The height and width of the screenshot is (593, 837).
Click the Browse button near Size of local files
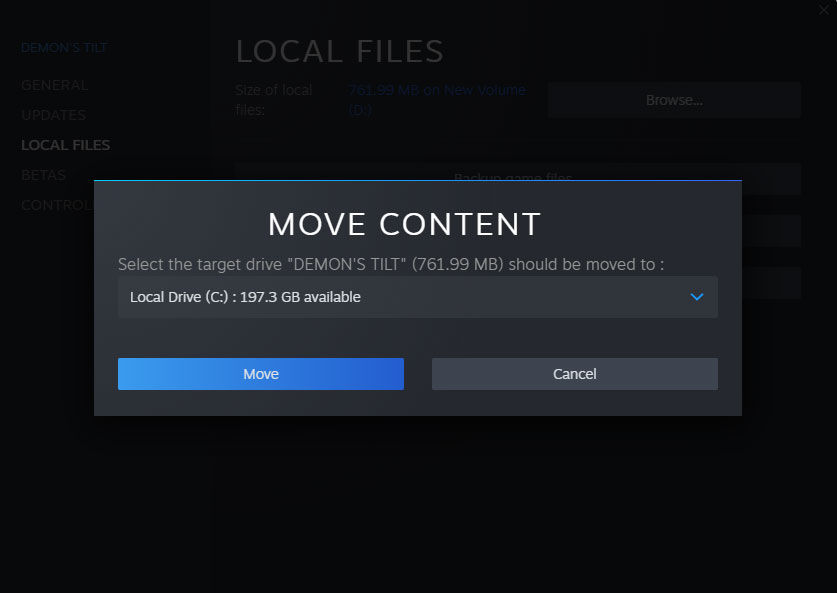[x=673, y=100]
